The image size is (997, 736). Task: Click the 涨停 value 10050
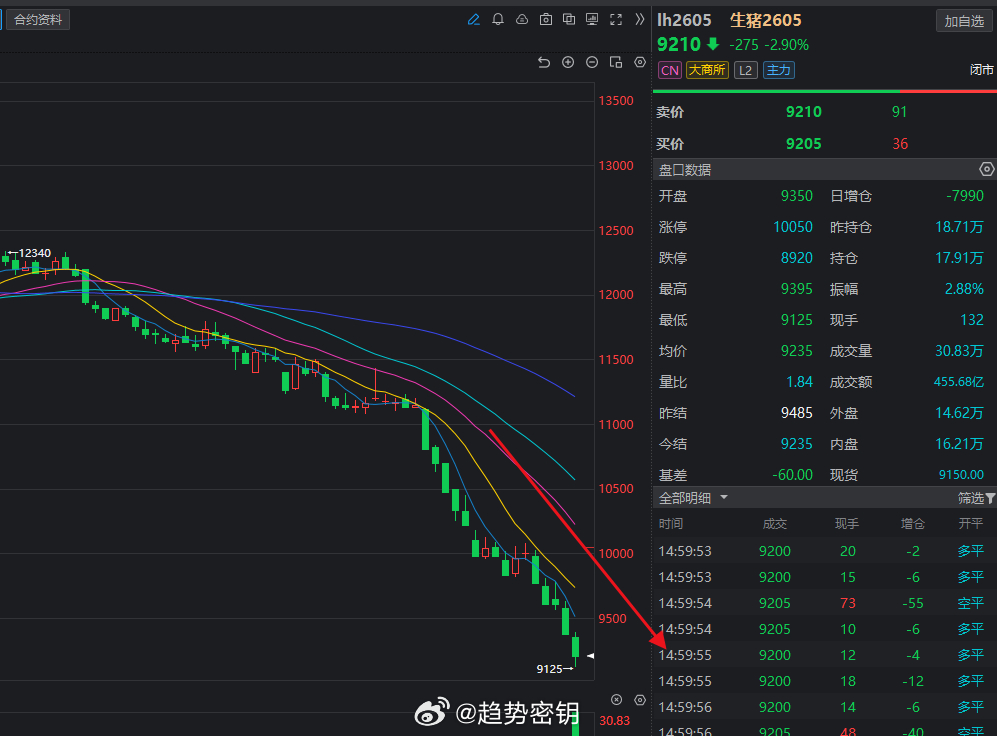pos(793,227)
